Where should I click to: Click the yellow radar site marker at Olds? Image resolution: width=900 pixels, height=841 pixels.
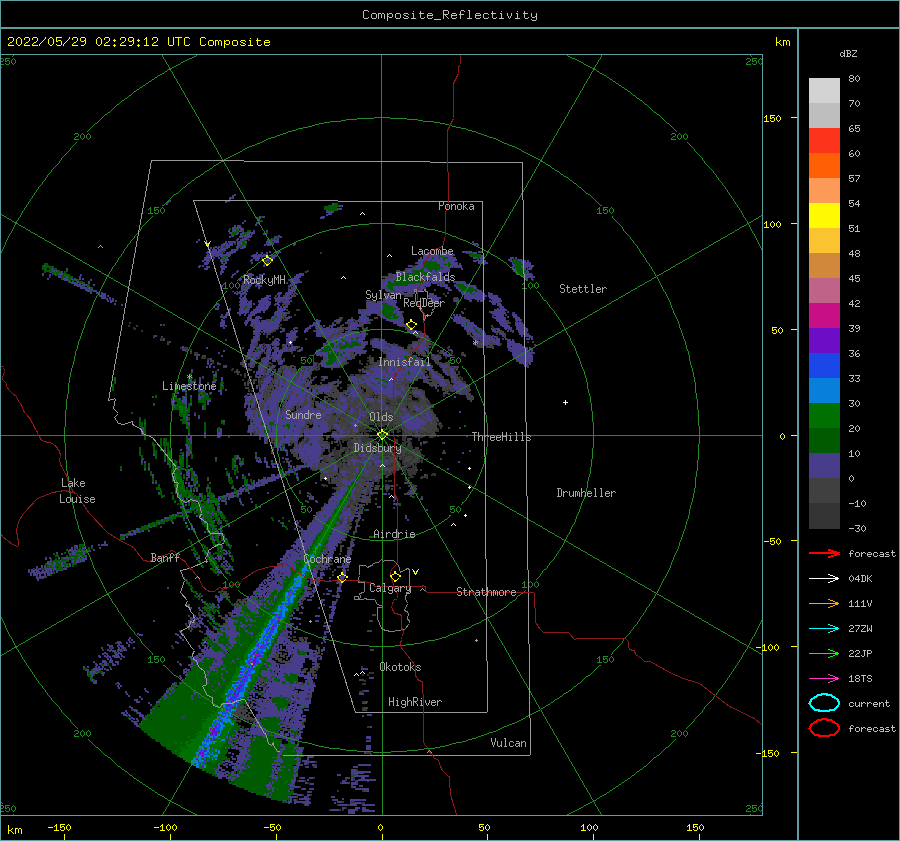382,435
